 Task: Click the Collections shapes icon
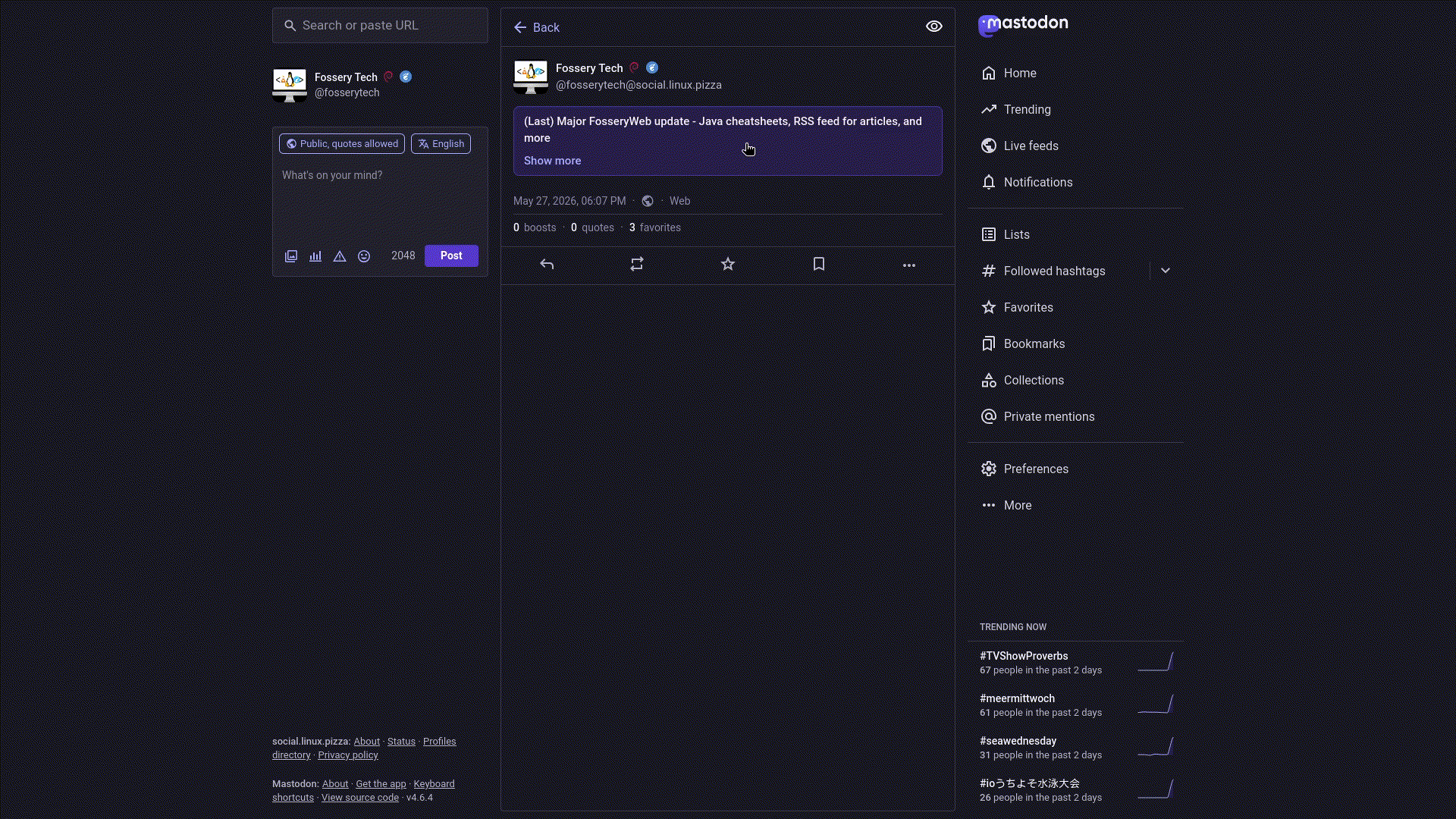[x=989, y=381]
